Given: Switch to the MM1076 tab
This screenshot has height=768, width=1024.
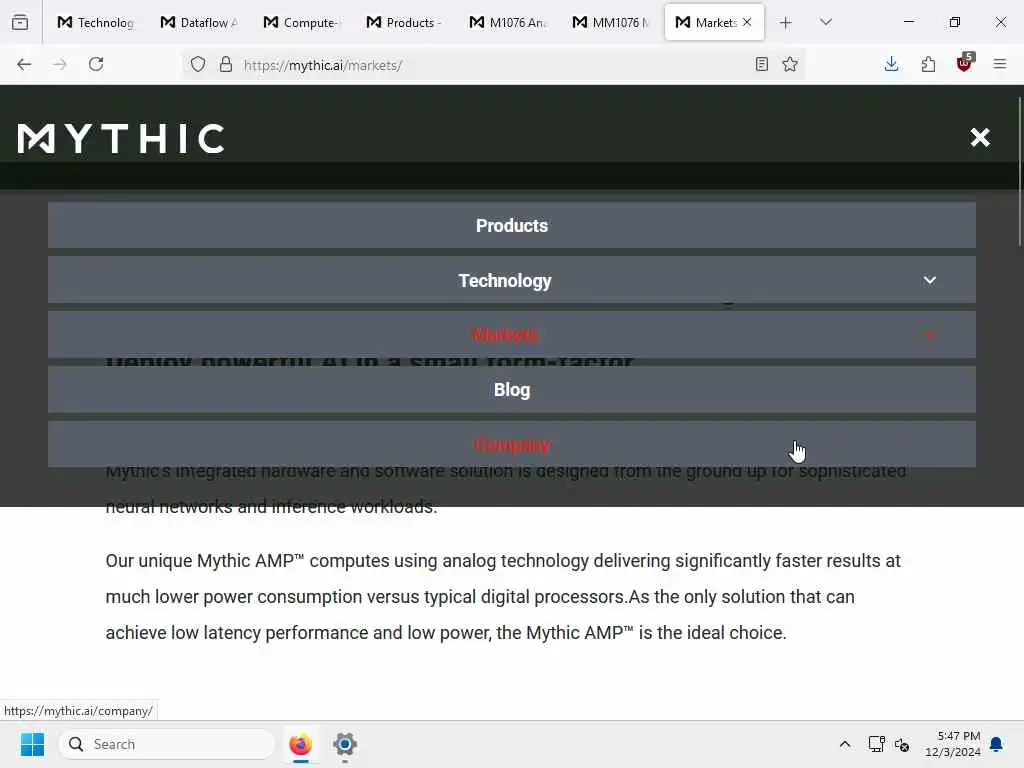Looking at the screenshot, I should tap(611, 22).
